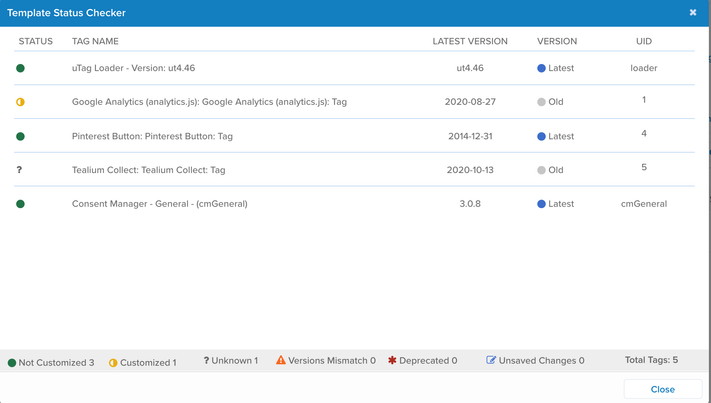The width and height of the screenshot is (711, 403).
Task: Click Versions Mismatch warning triangle icon
Action: pos(281,360)
